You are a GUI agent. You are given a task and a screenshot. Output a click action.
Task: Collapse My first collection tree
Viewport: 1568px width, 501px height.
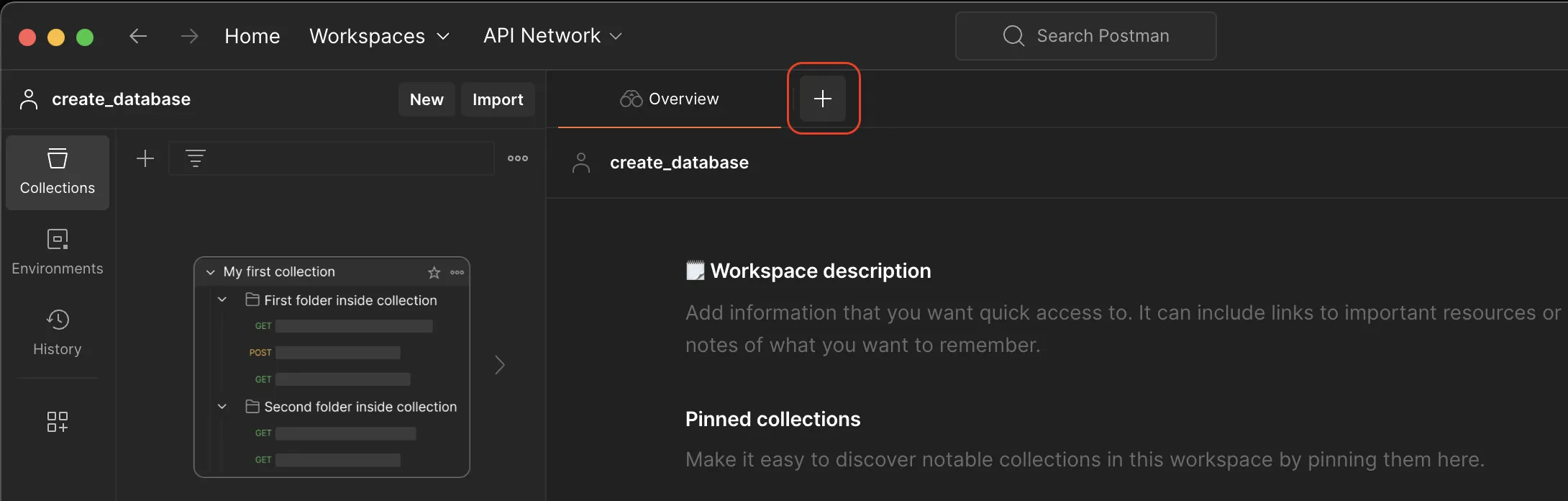click(211, 272)
